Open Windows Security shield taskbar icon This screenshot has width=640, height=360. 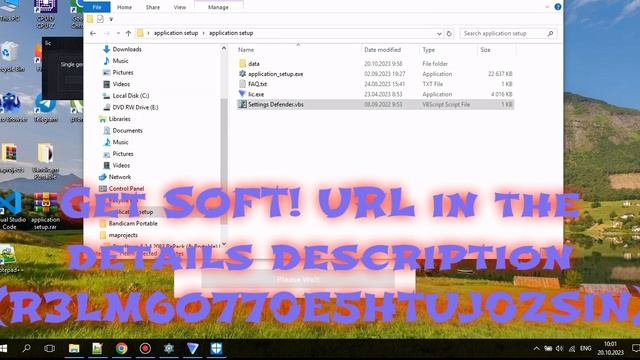pyautogui.click(x=216, y=349)
